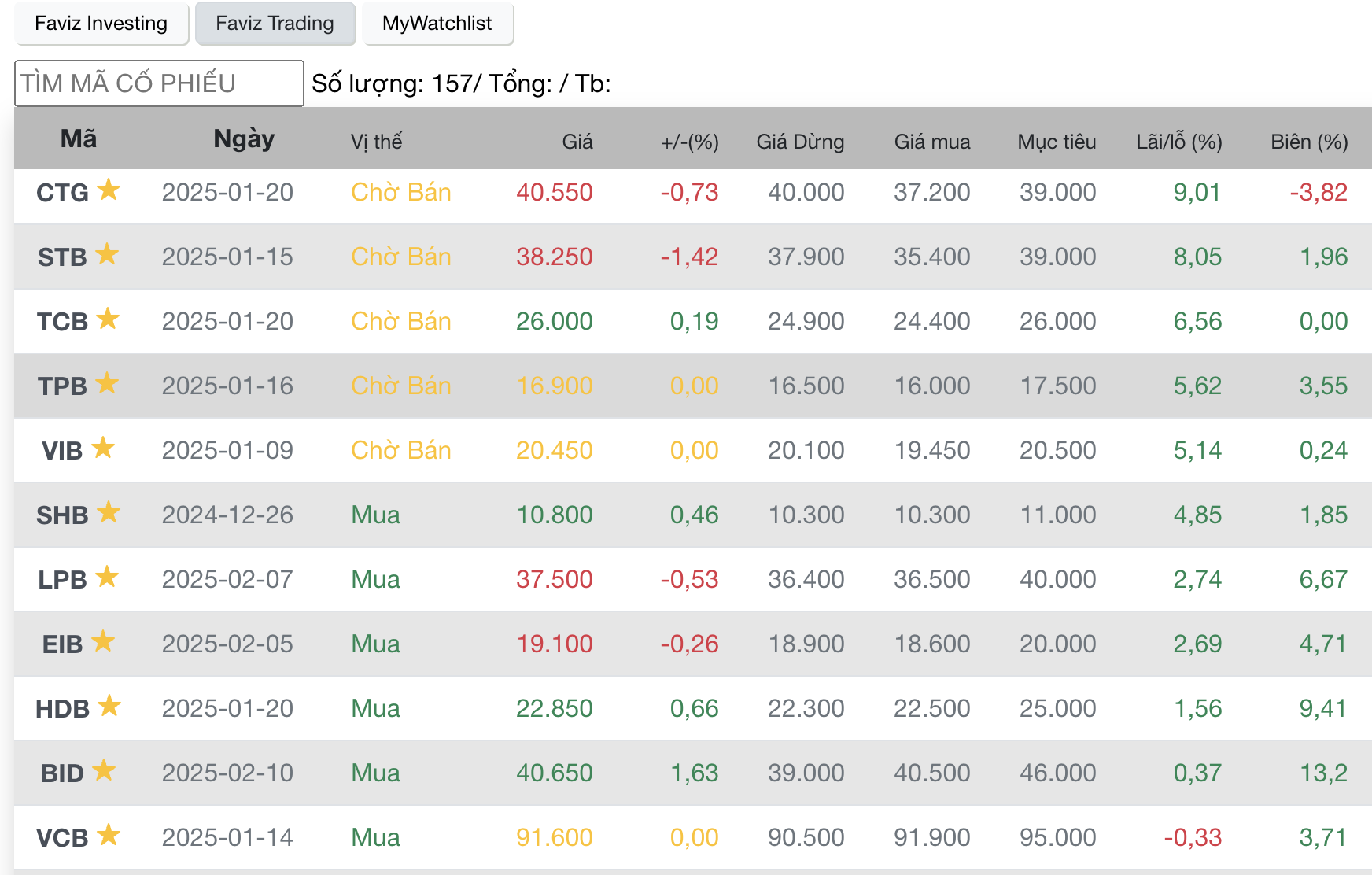1372x875 pixels.
Task: Click margin value -3,82 in CTG row
Action: 1319,193
